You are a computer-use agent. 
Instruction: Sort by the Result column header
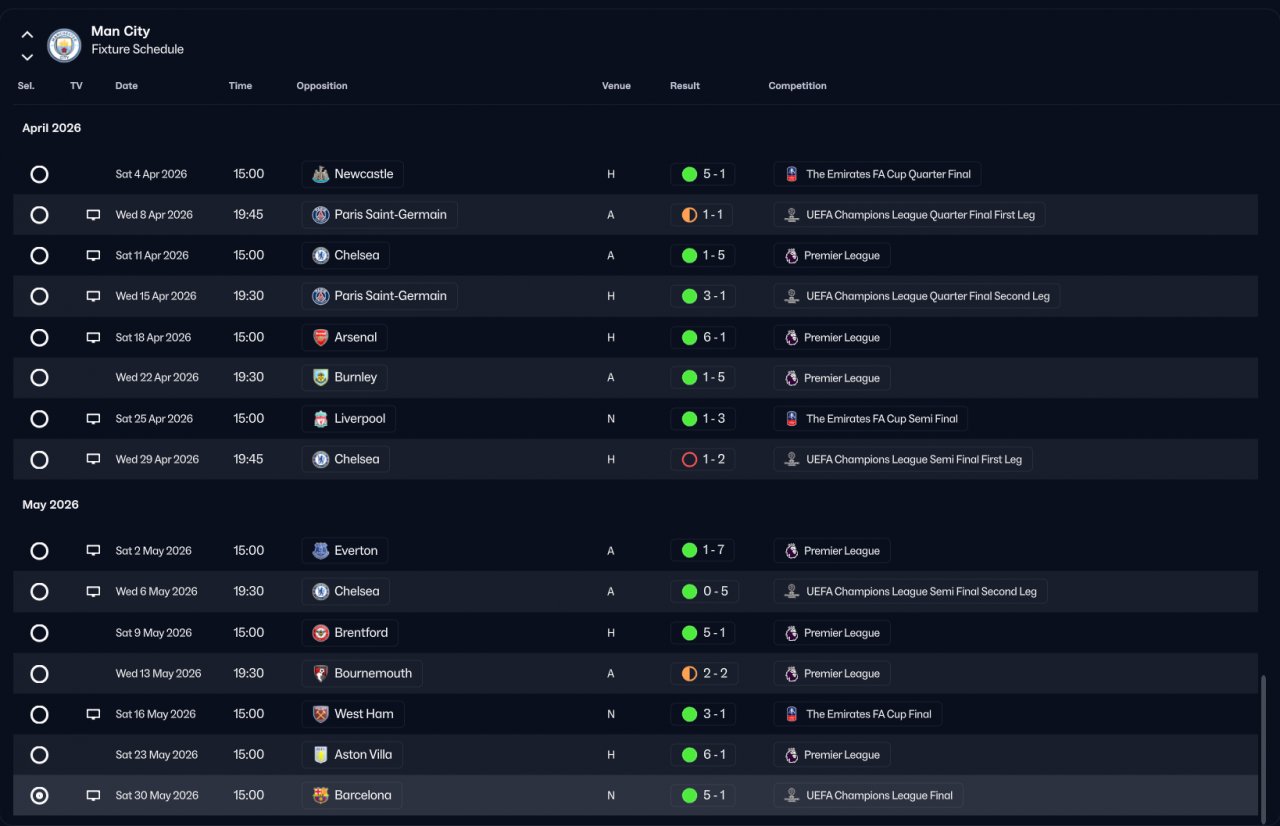pyautogui.click(x=685, y=86)
